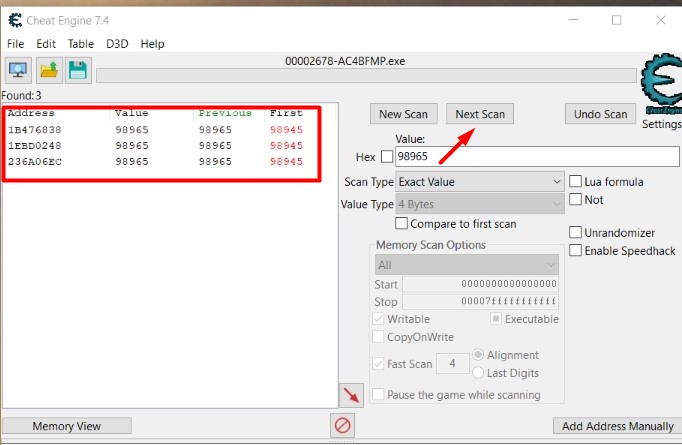The width and height of the screenshot is (682, 445).
Task: Open the D3D menu
Action: click(117, 44)
